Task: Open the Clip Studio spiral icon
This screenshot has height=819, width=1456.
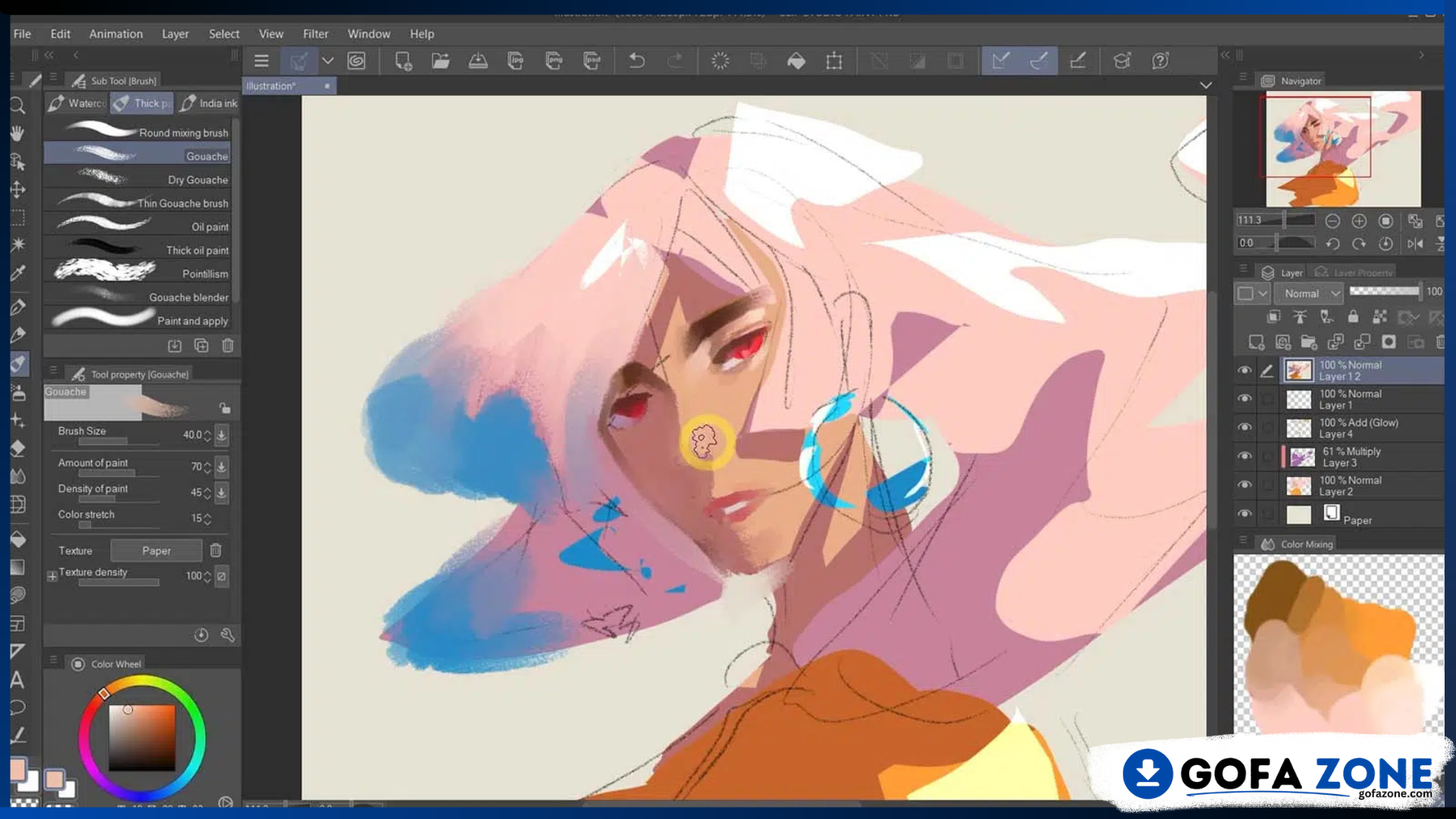Action: (x=356, y=61)
